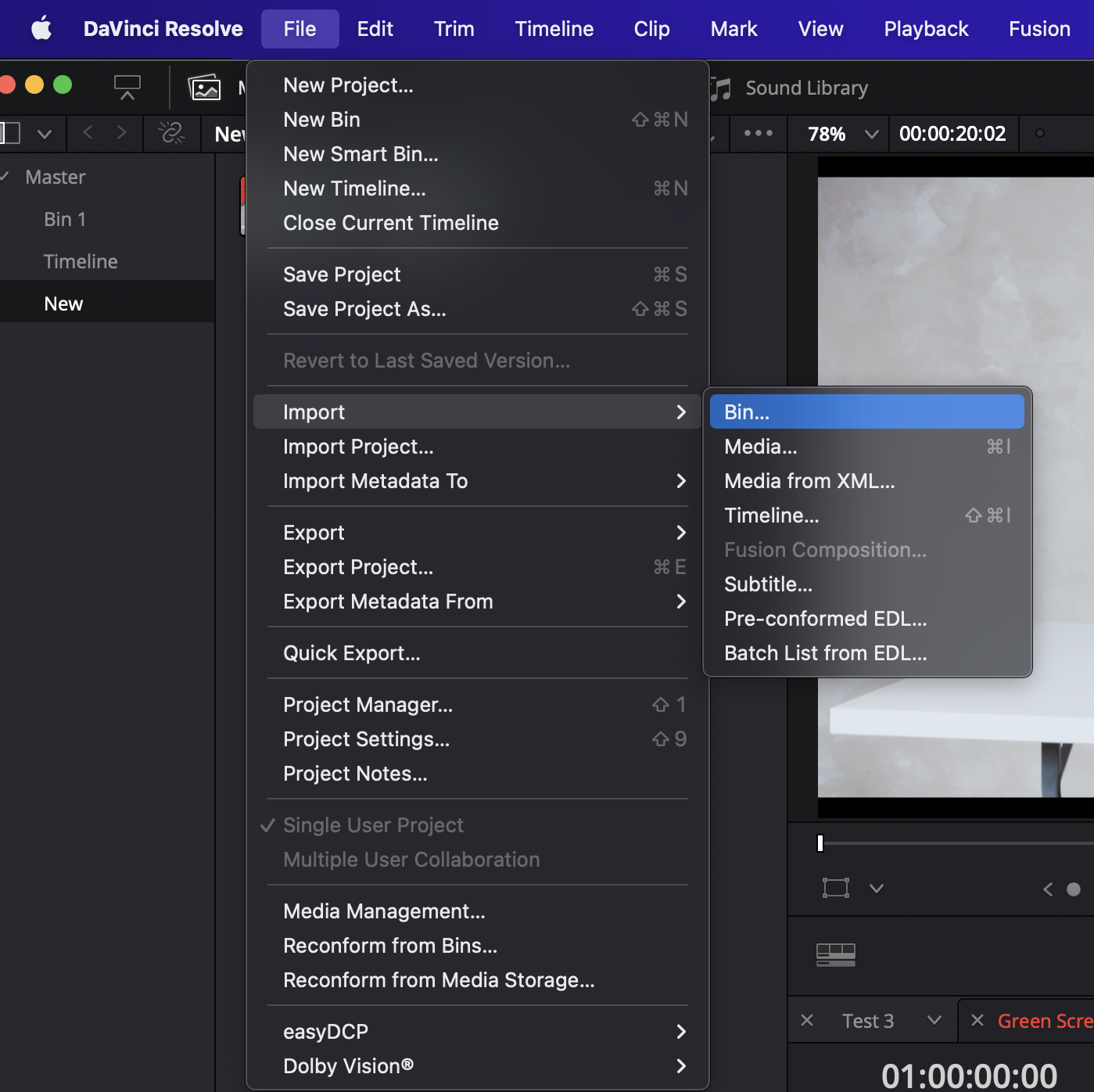1094x1092 pixels.
Task: Open Media Management...
Action: (478, 911)
